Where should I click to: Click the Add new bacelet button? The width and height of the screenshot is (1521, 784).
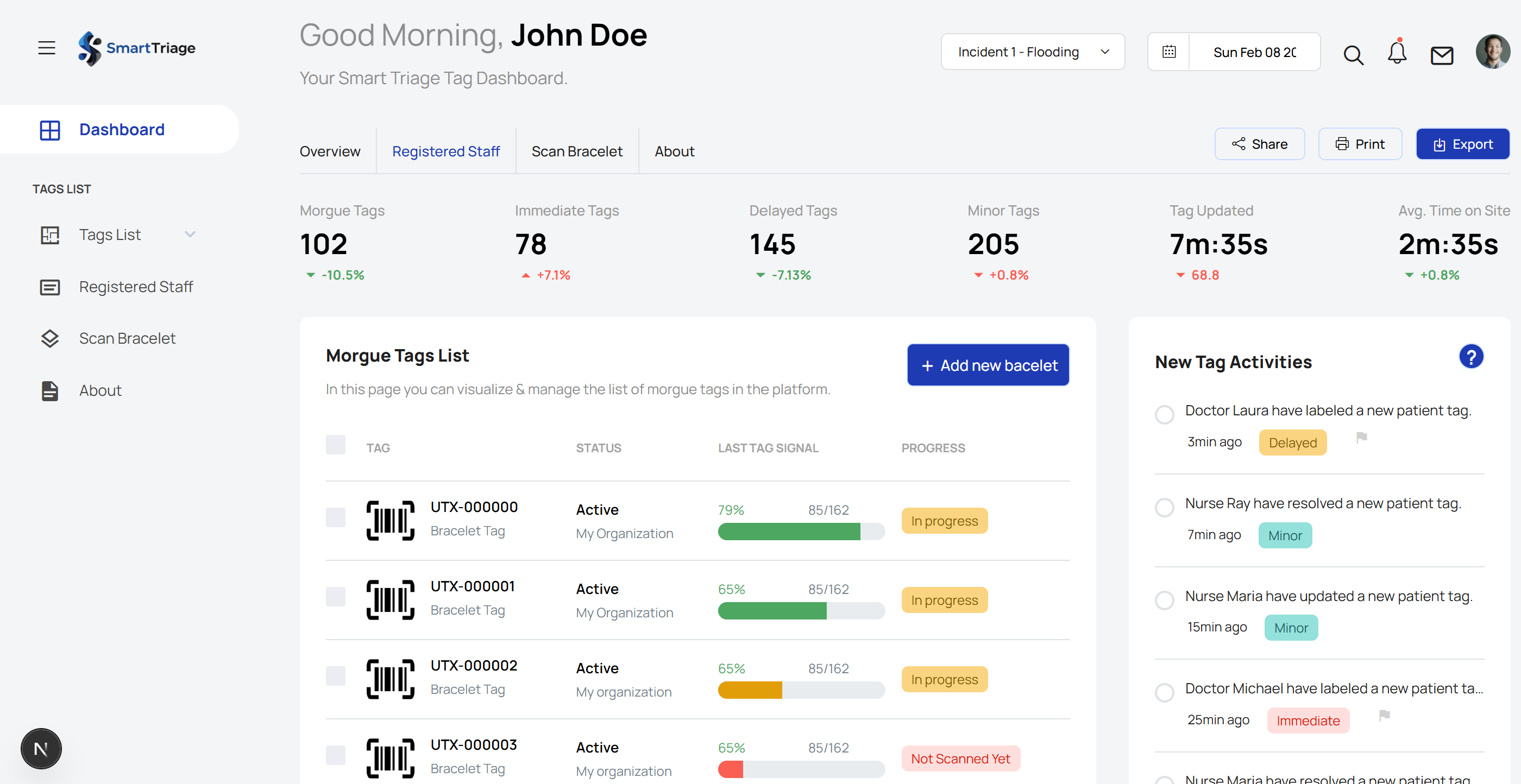988,365
